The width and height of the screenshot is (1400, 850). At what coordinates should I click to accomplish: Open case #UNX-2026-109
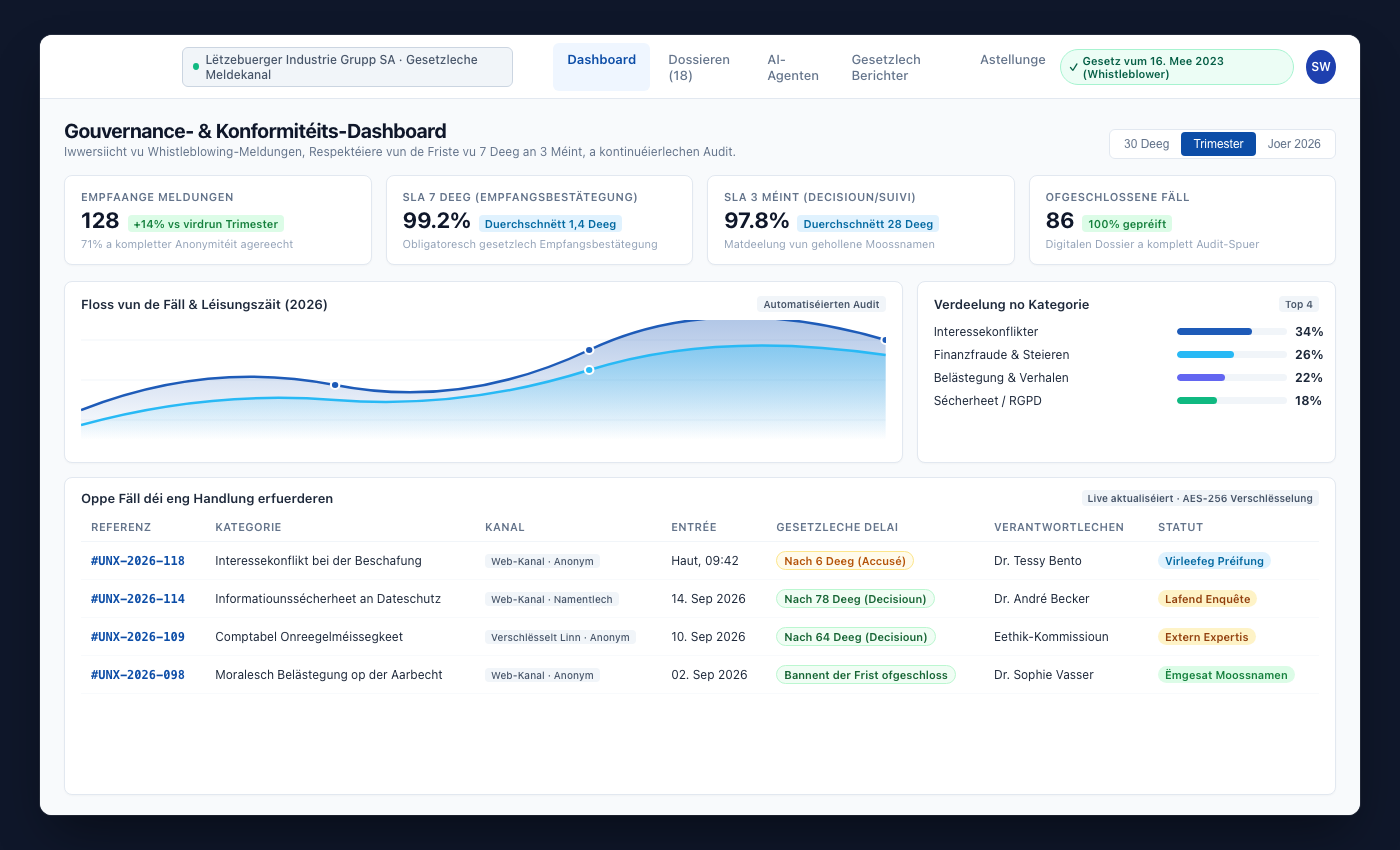pos(138,637)
